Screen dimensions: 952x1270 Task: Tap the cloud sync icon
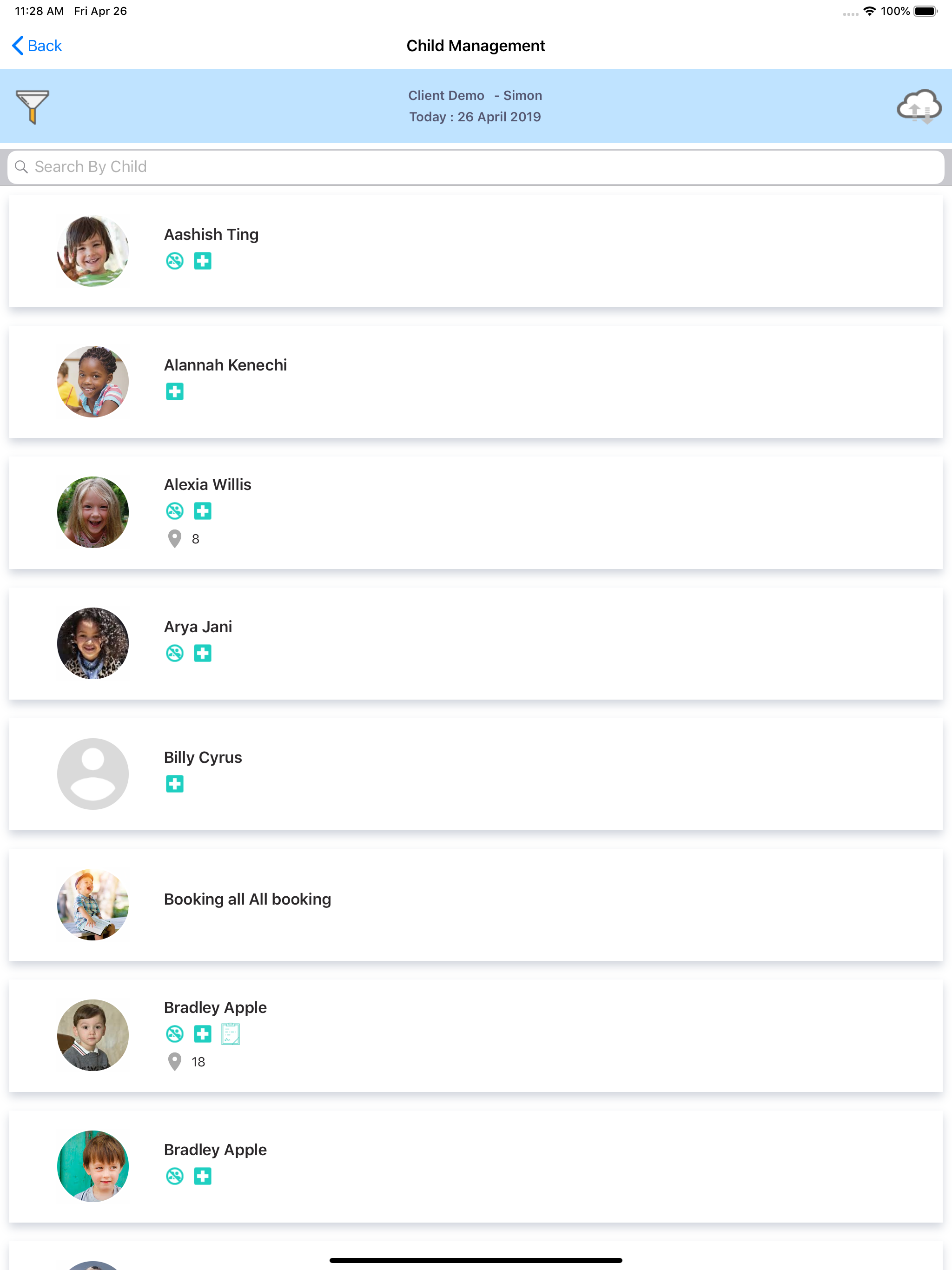[919, 106]
